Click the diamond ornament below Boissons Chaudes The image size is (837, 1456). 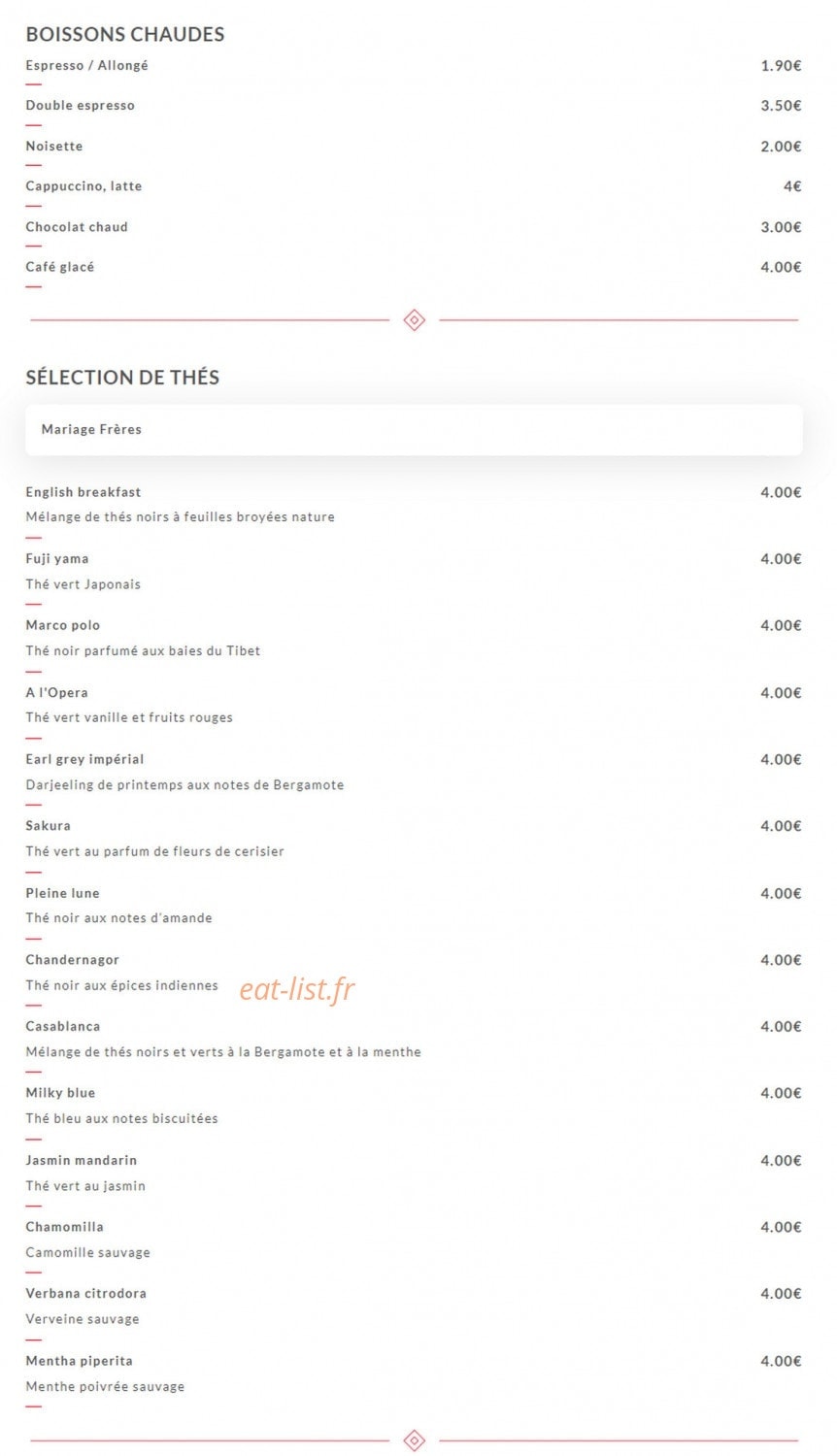click(x=415, y=319)
